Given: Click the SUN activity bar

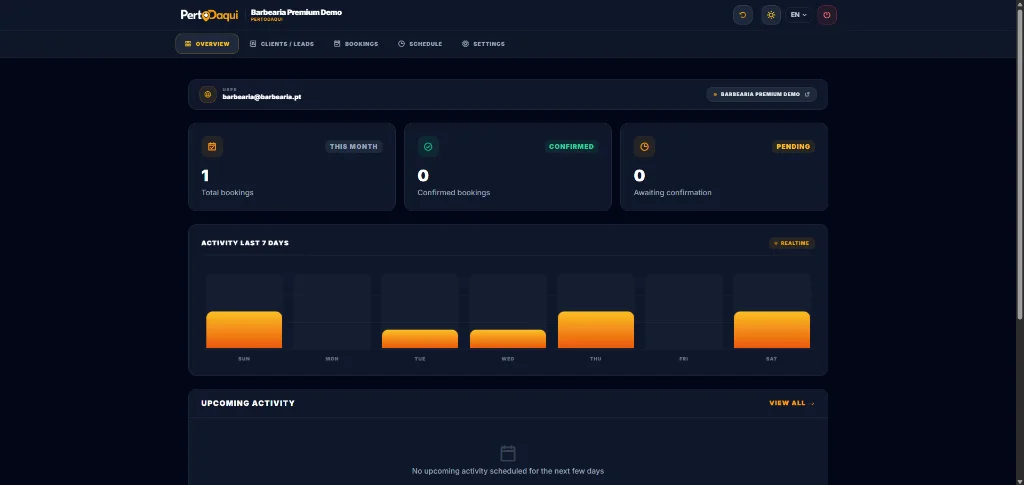Looking at the screenshot, I should (x=244, y=330).
